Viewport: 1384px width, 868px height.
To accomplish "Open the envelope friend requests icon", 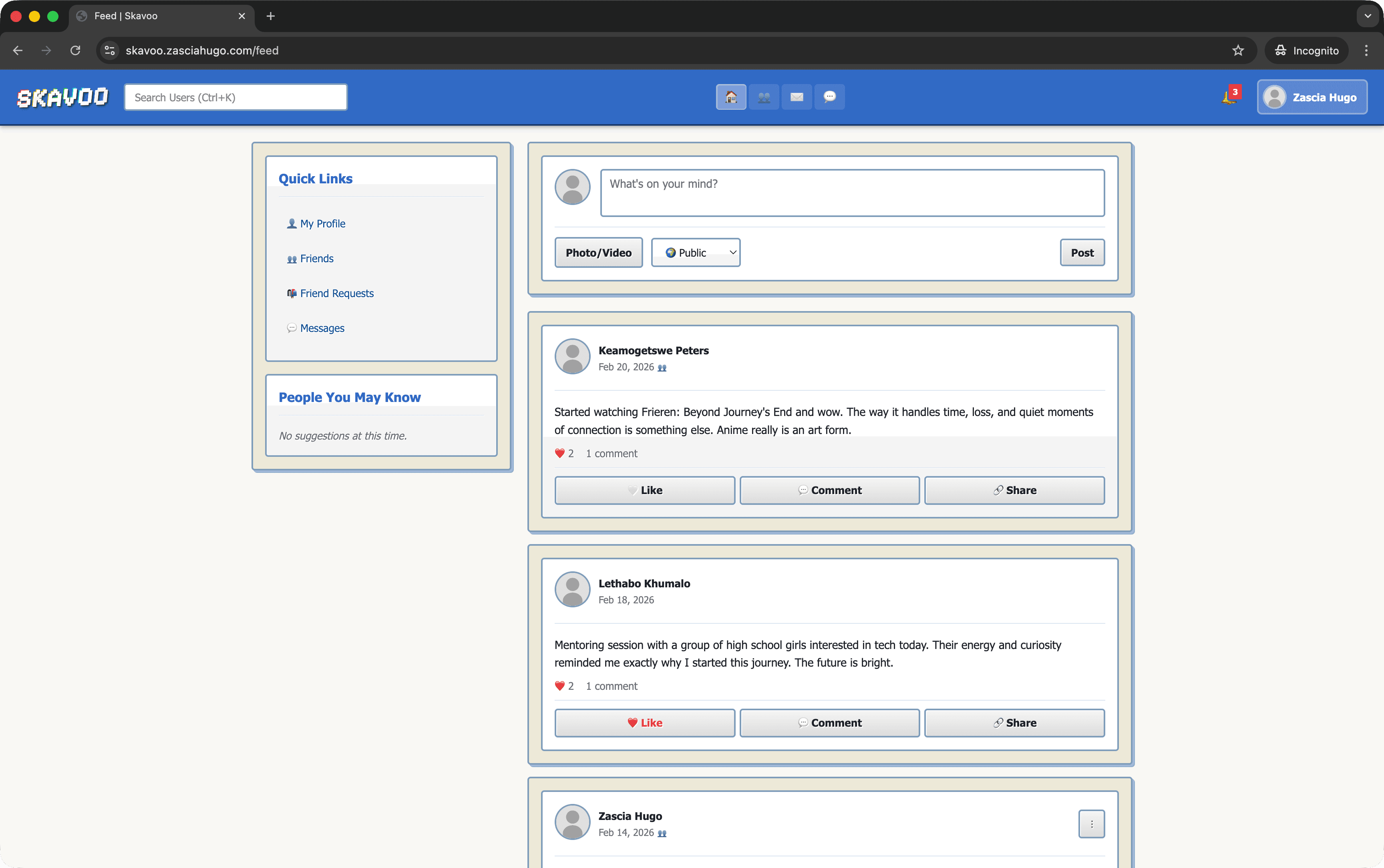I will tap(796, 97).
